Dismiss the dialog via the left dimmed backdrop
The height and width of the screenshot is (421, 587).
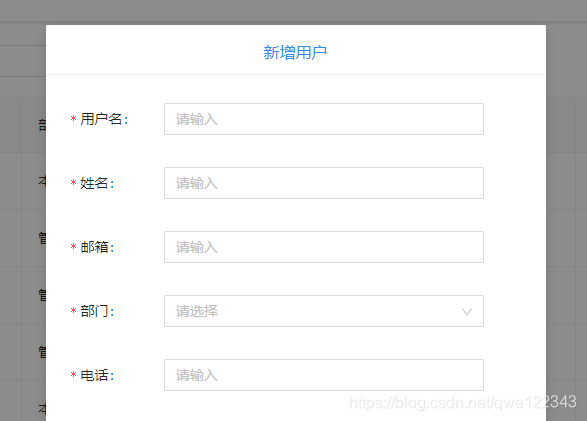pyautogui.click(x=22, y=223)
